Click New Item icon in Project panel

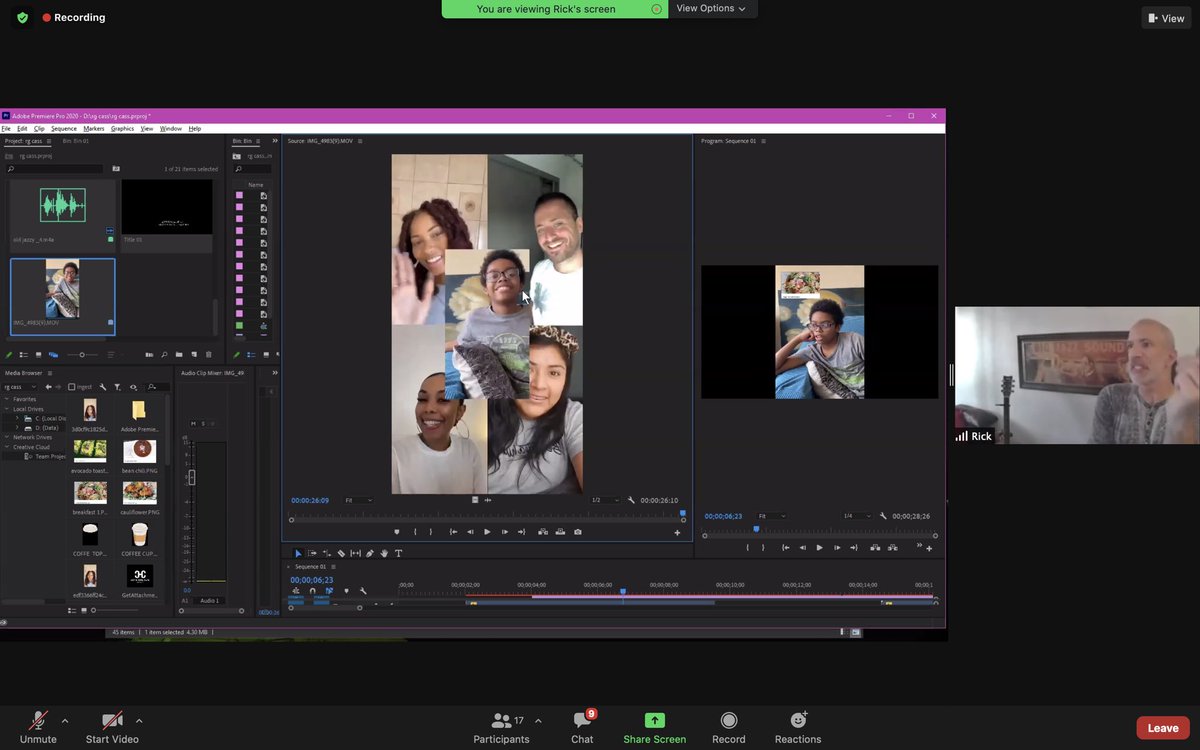(194, 355)
